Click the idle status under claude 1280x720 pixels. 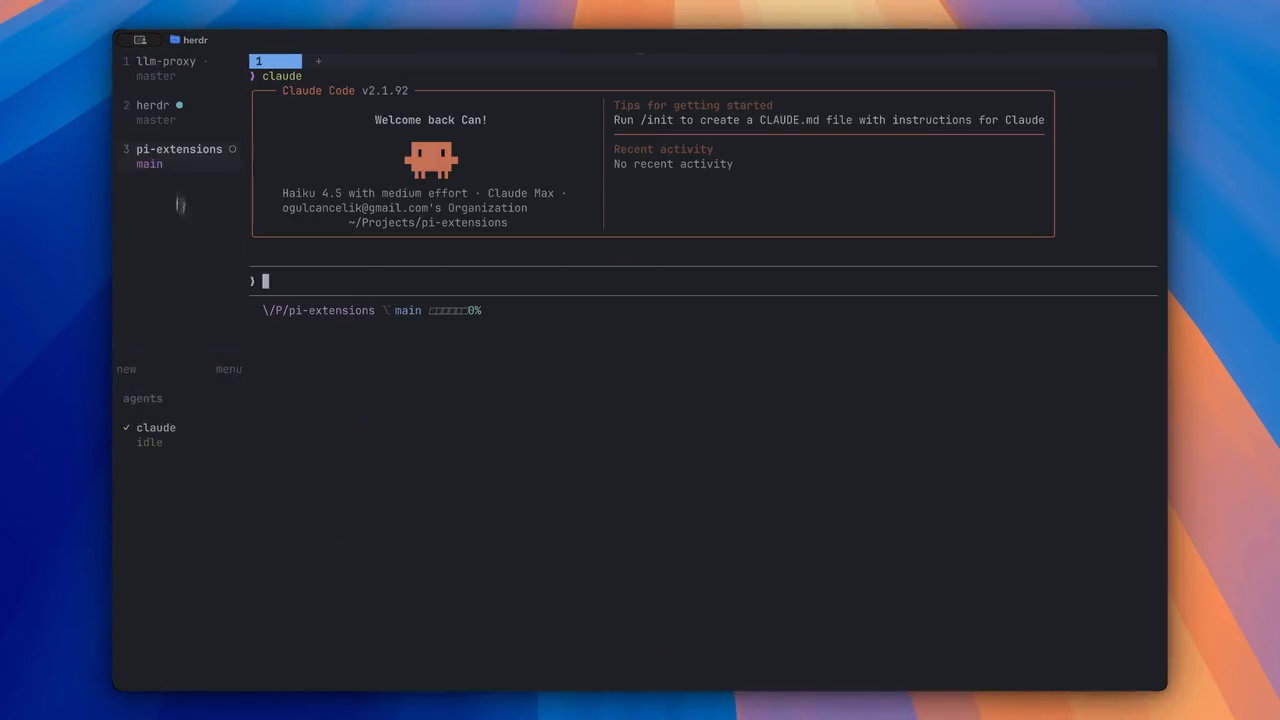(150, 442)
